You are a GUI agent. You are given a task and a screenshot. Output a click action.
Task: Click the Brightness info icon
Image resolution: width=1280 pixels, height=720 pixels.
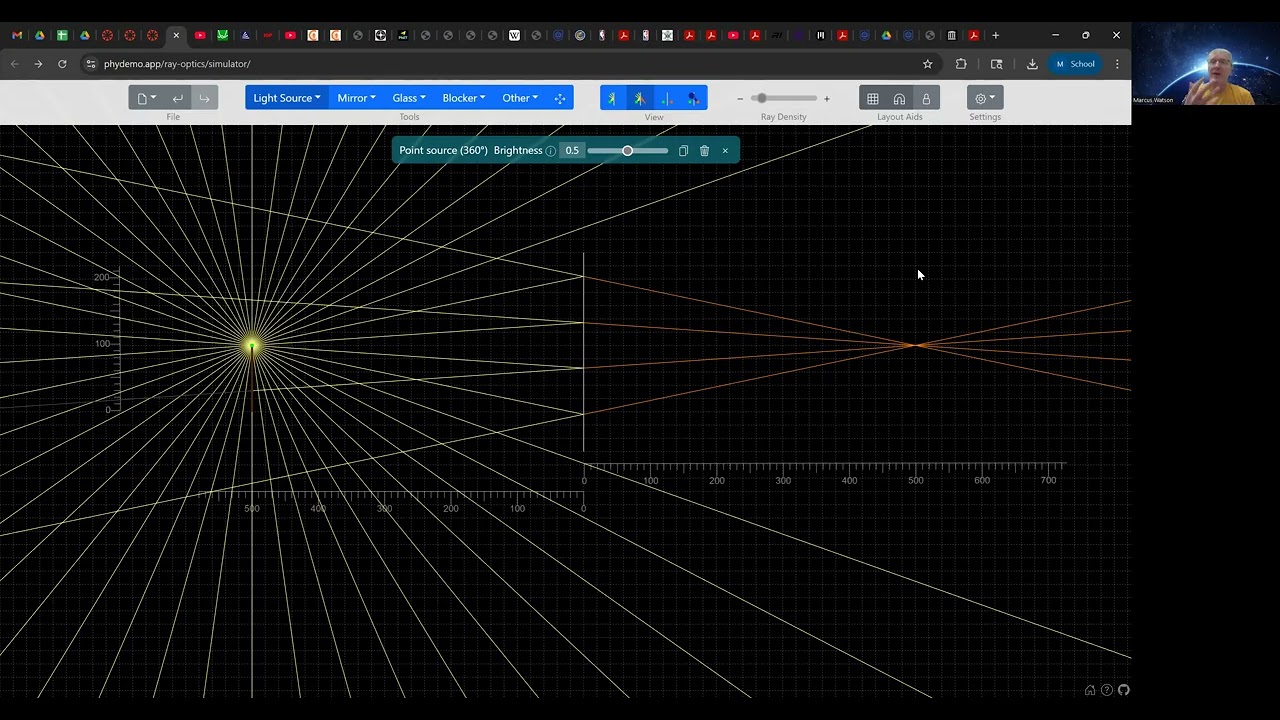click(551, 151)
